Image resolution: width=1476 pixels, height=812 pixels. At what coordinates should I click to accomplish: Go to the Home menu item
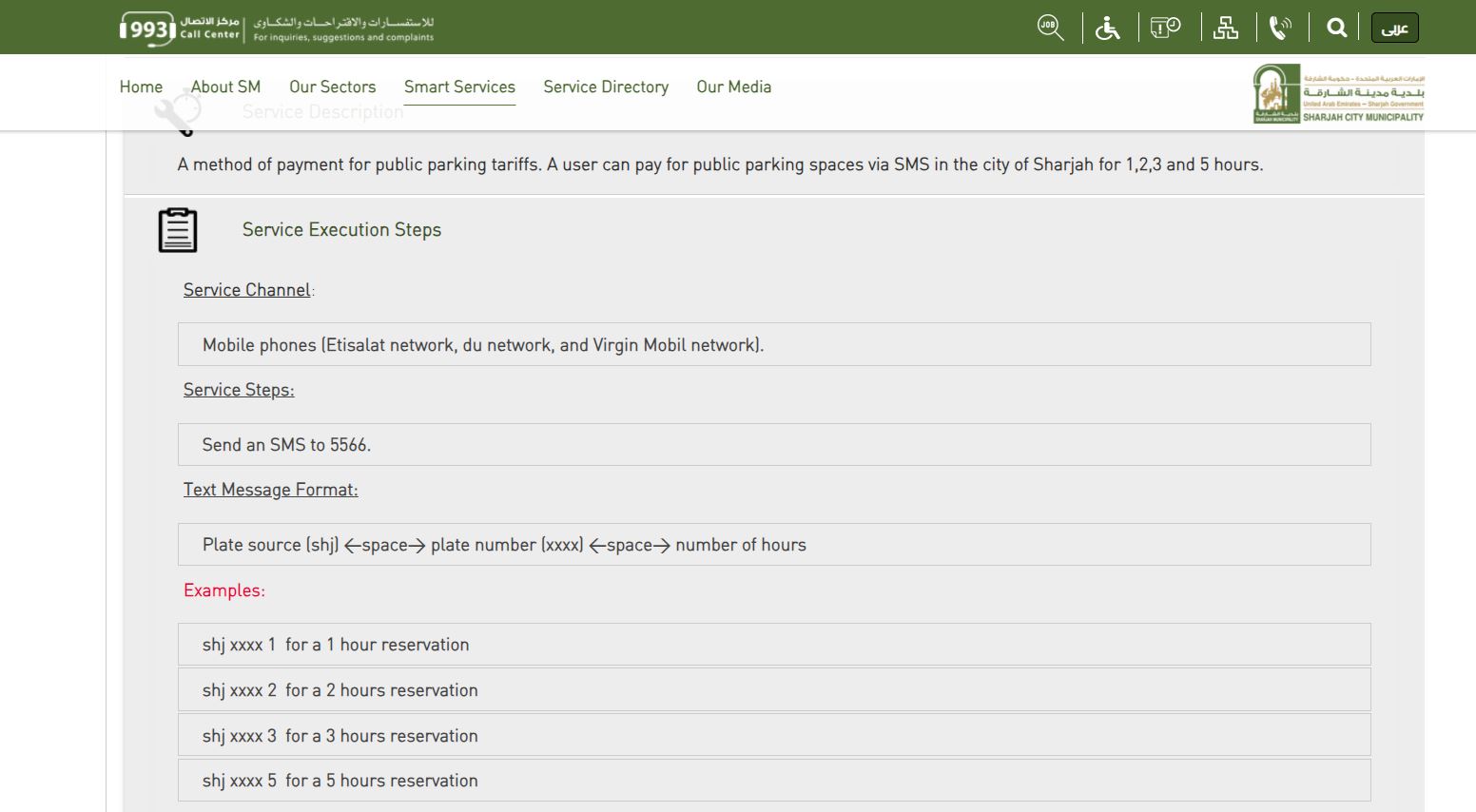[x=141, y=87]
